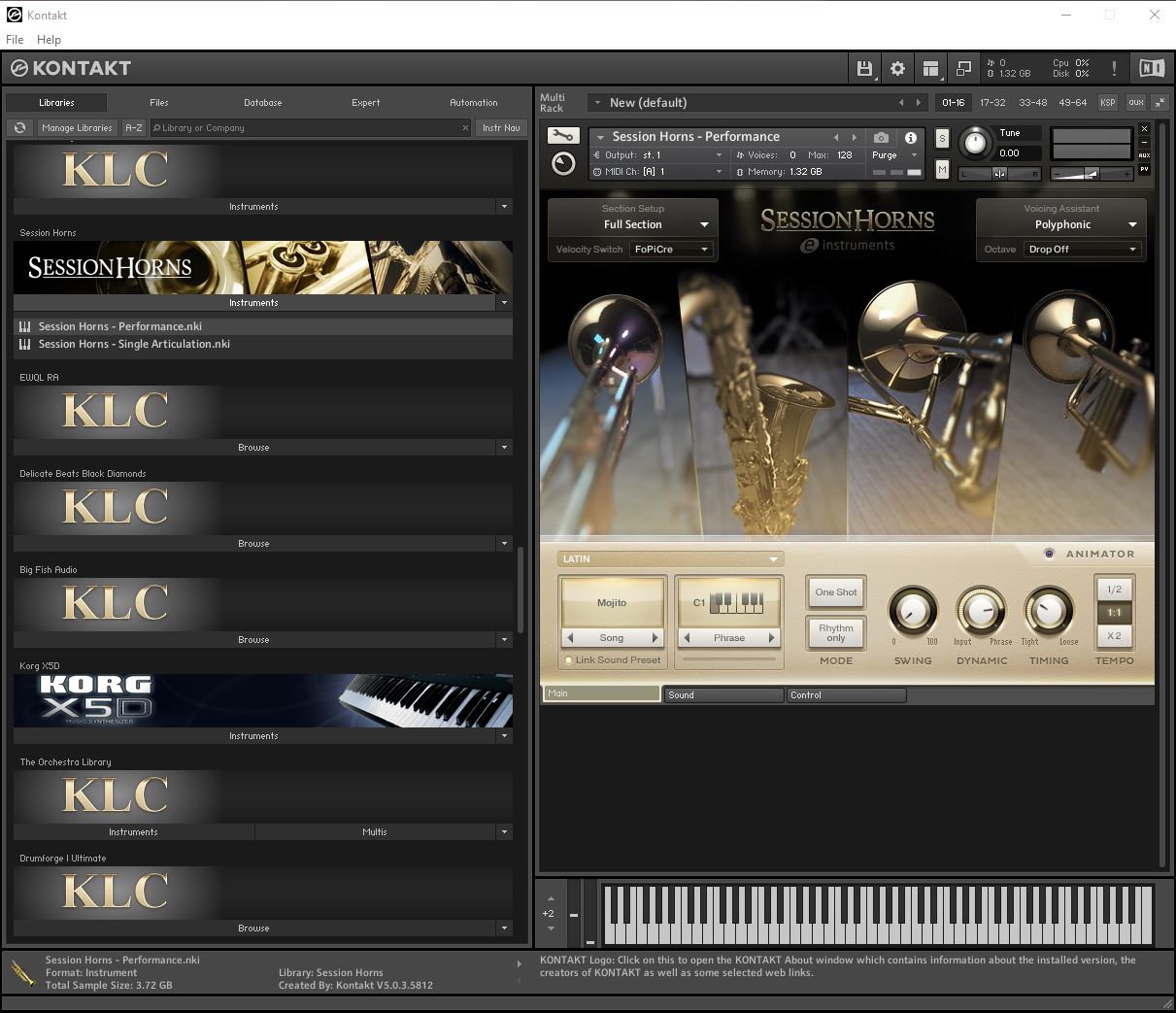Enable Link Sound Preset option
Image resolution: width=1176 pixels, height=1013 pixels.
pyautogui.click(x=569, y=660)
